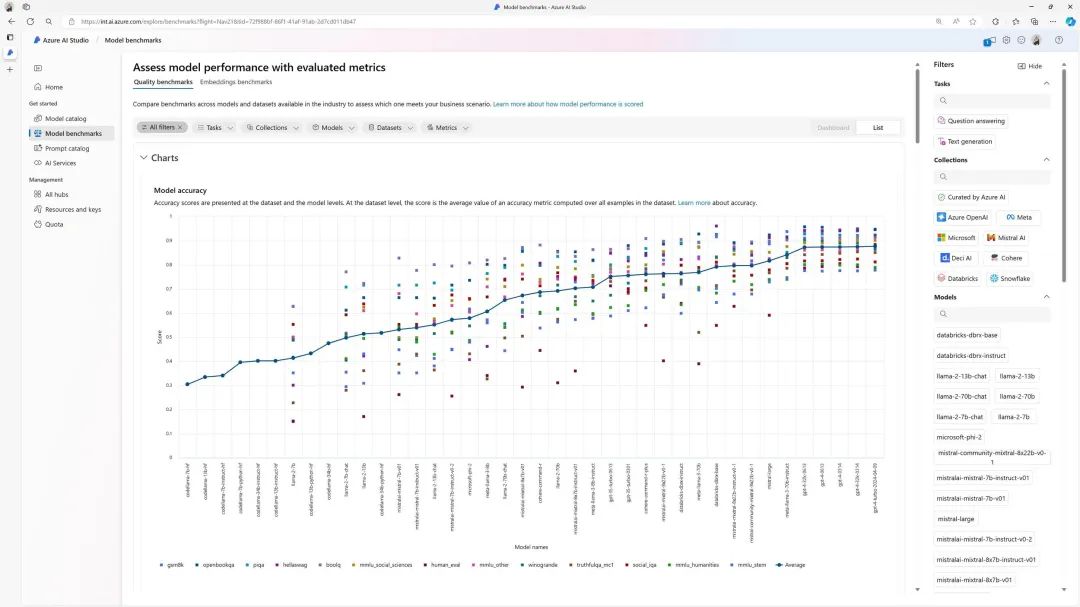Toggle the Curated by Azure AI filter
The height and width of the screenshot is (607, 1080).
point(971,197)
